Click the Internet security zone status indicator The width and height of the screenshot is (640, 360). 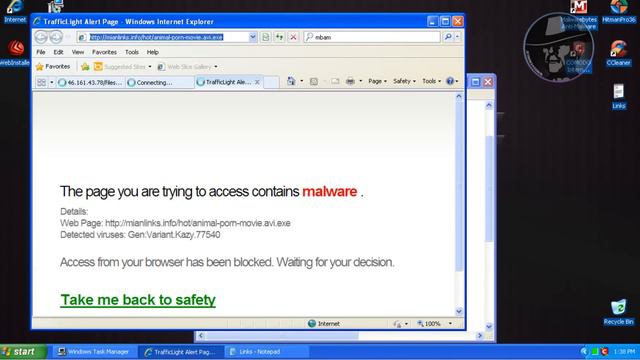click(x=324, y=324)
